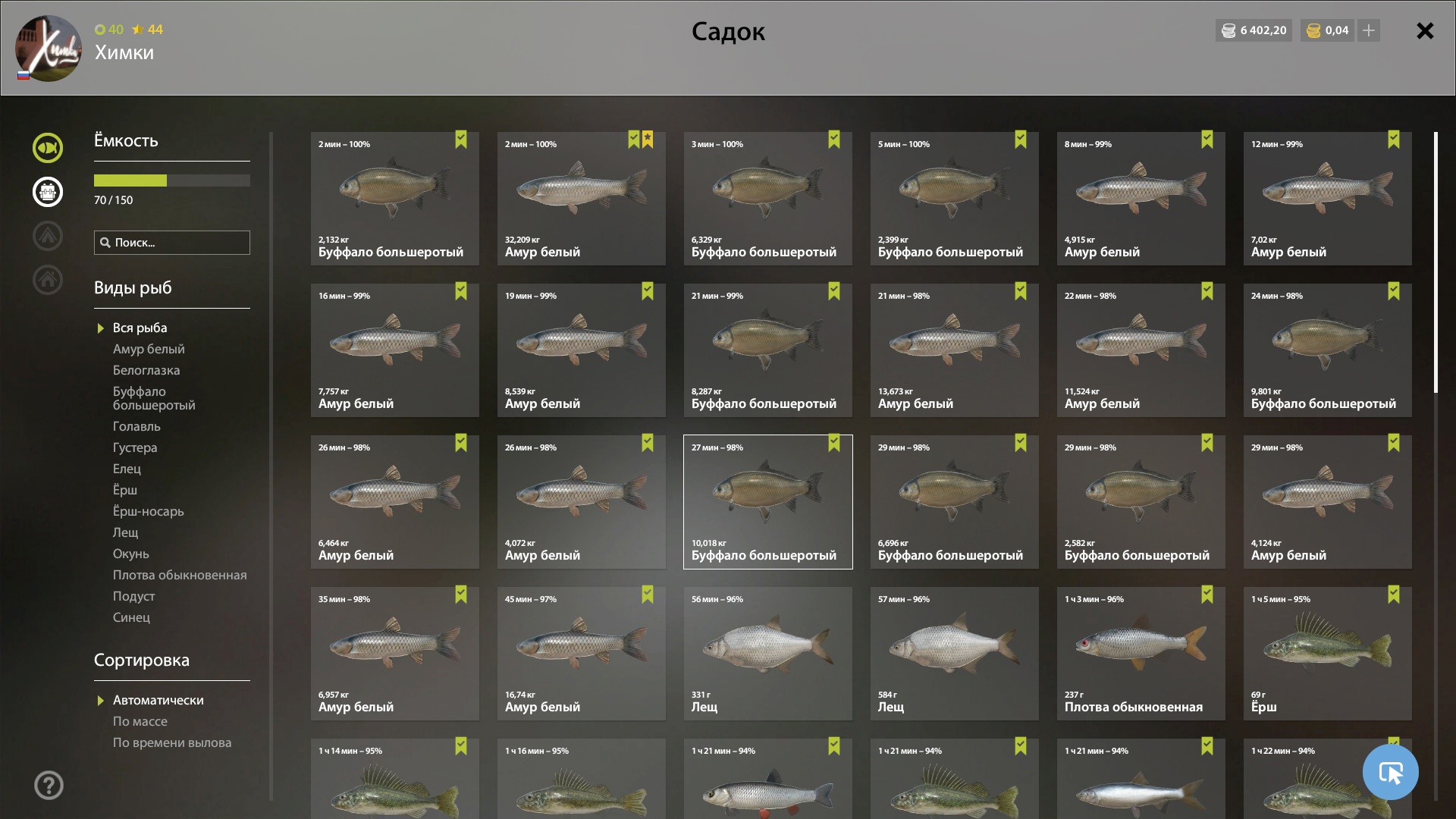Open the Химки player avatar
1456x819 pixels.
click(49, 49)
